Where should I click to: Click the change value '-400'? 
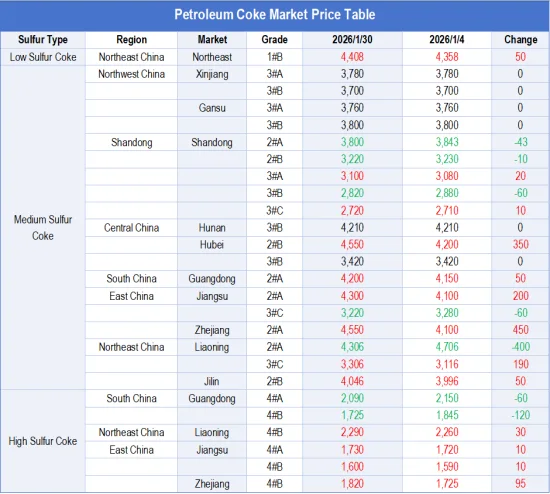coord(521,347)
